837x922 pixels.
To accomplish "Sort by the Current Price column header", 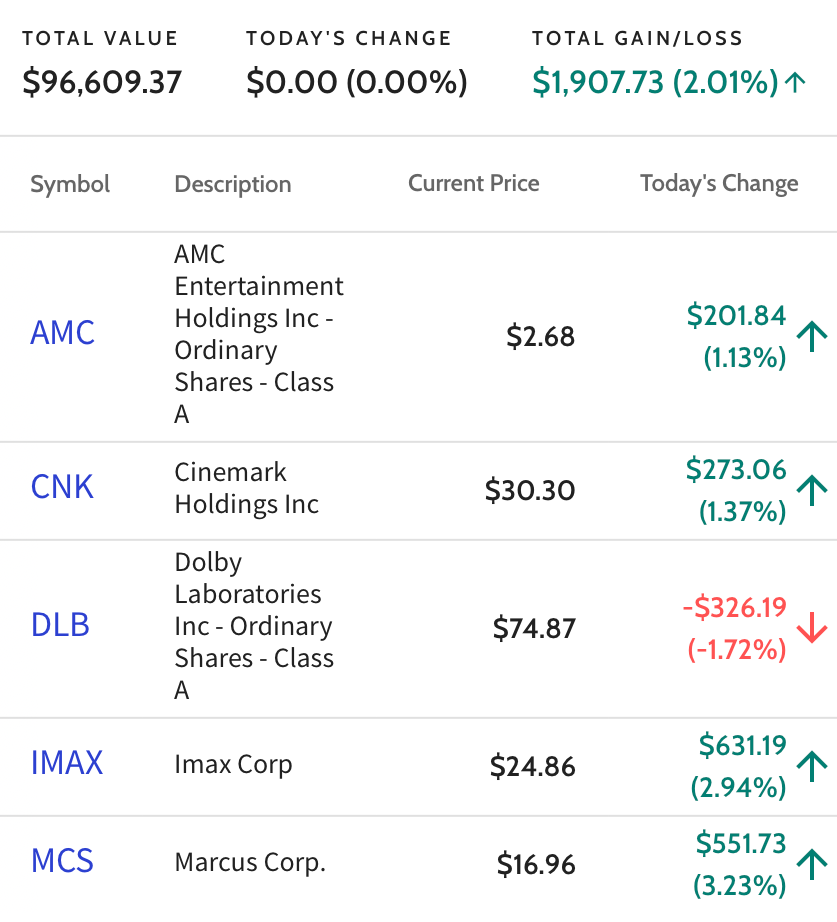I will point(473,183).
